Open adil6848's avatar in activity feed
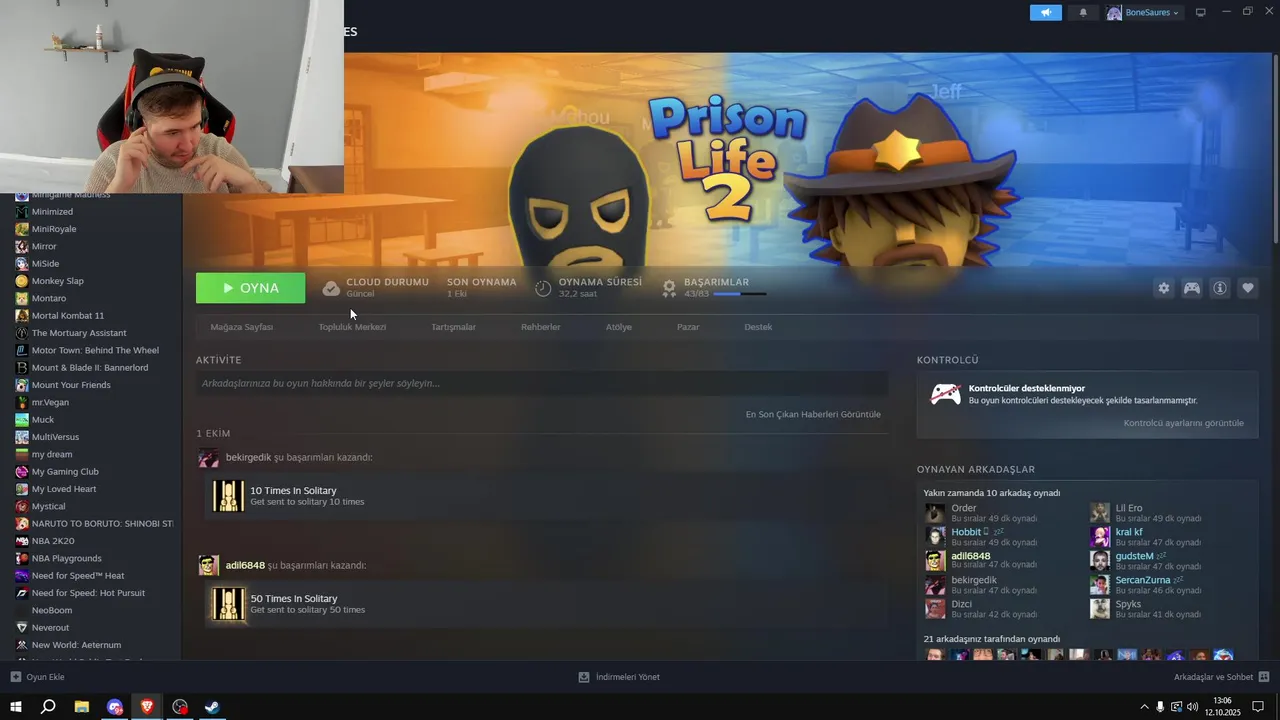 pyautogui.click(x=208, y=566)
